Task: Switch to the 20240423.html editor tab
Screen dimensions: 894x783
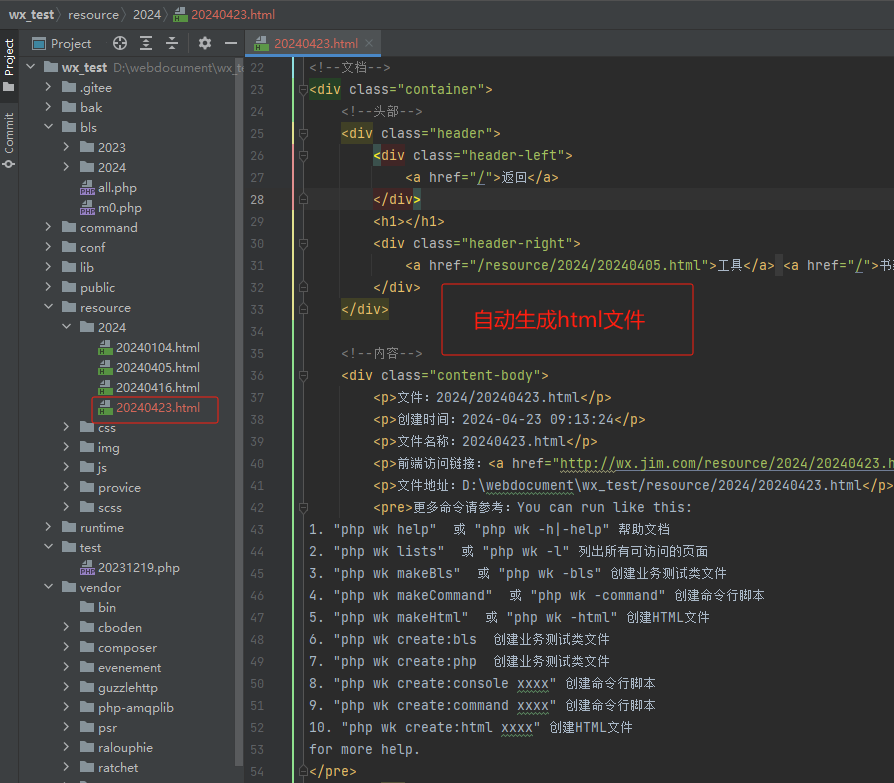Action: pos(315,44)
